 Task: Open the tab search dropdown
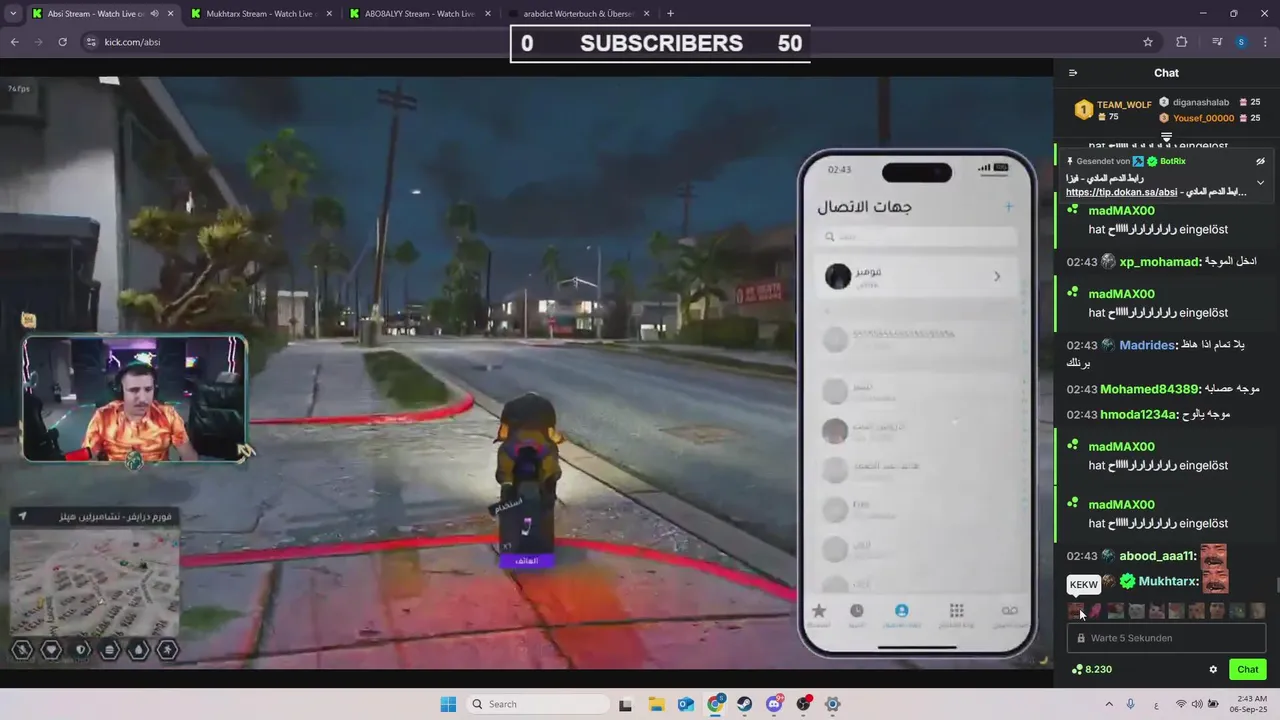[12, 14]
